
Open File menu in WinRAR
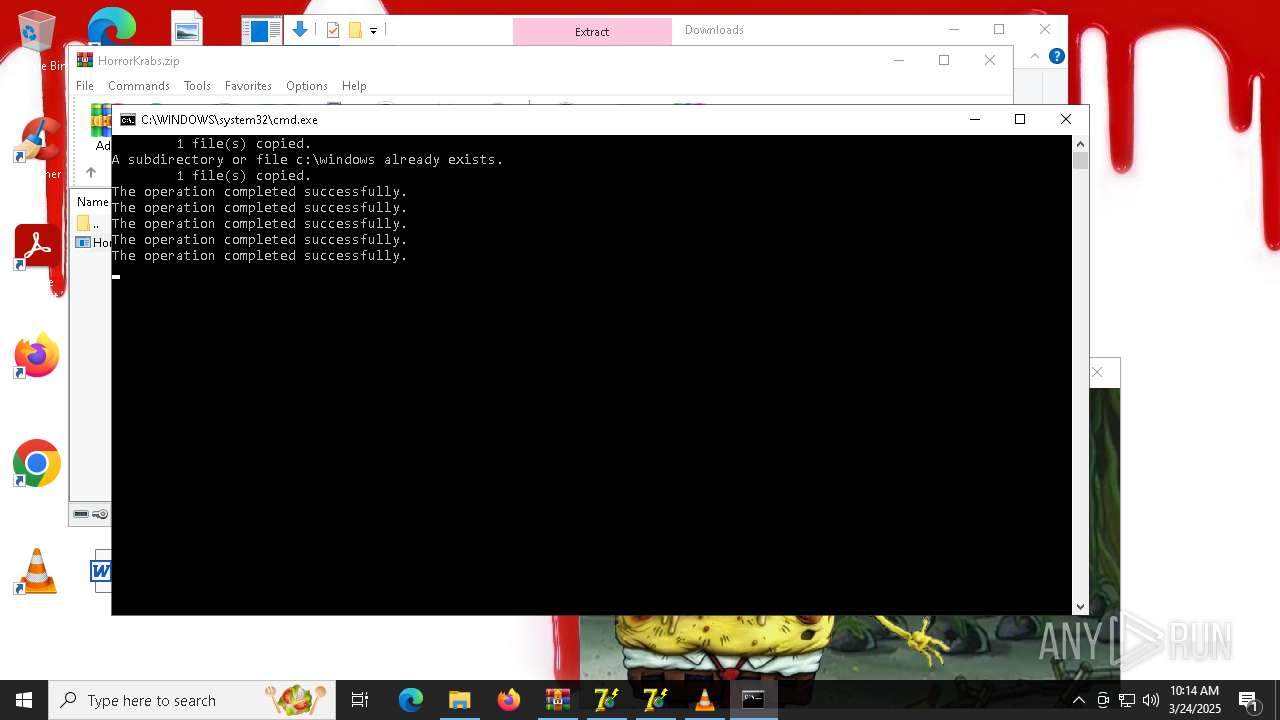pyautogui.click(x=85, y=86)
